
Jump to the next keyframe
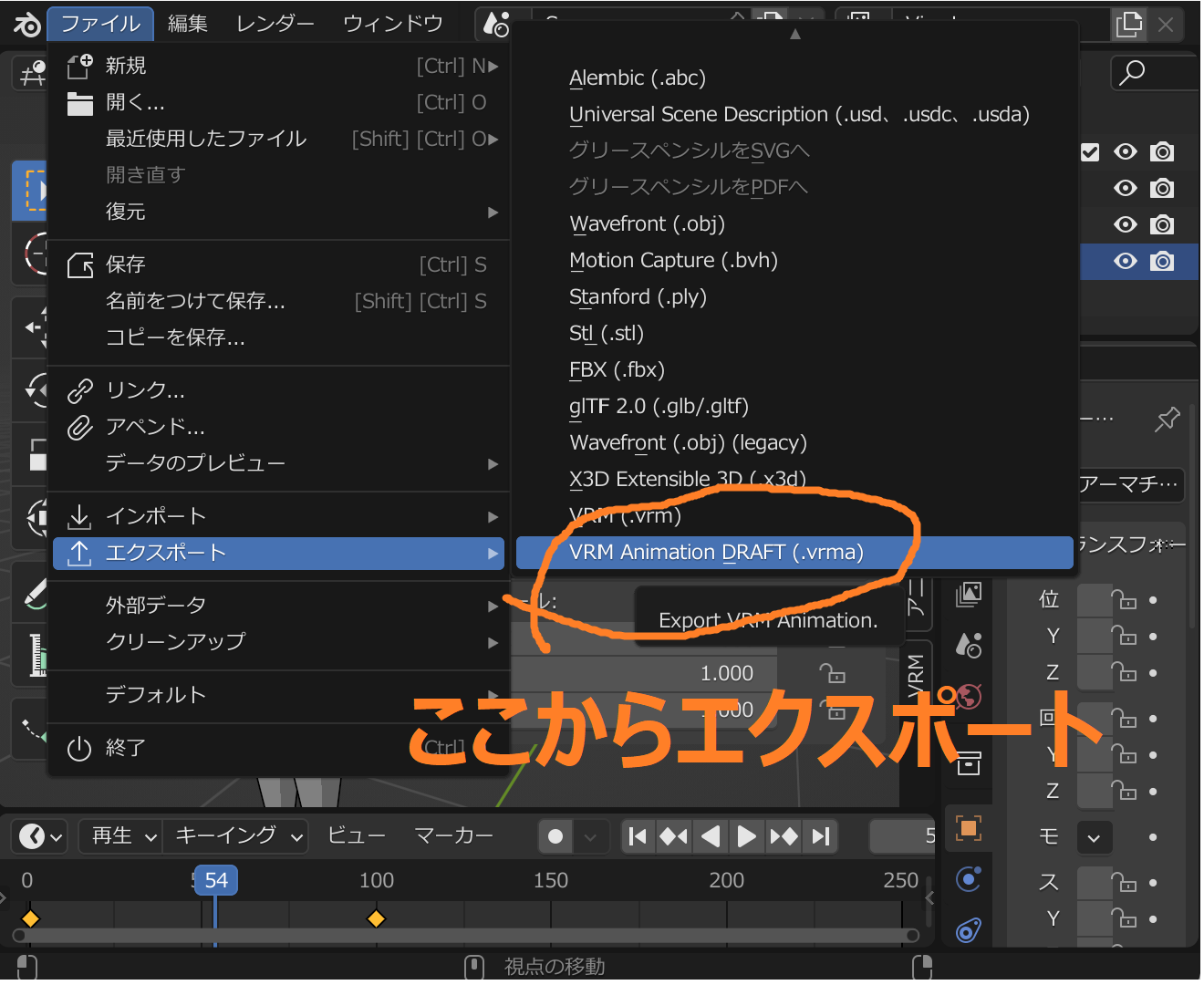784,836
